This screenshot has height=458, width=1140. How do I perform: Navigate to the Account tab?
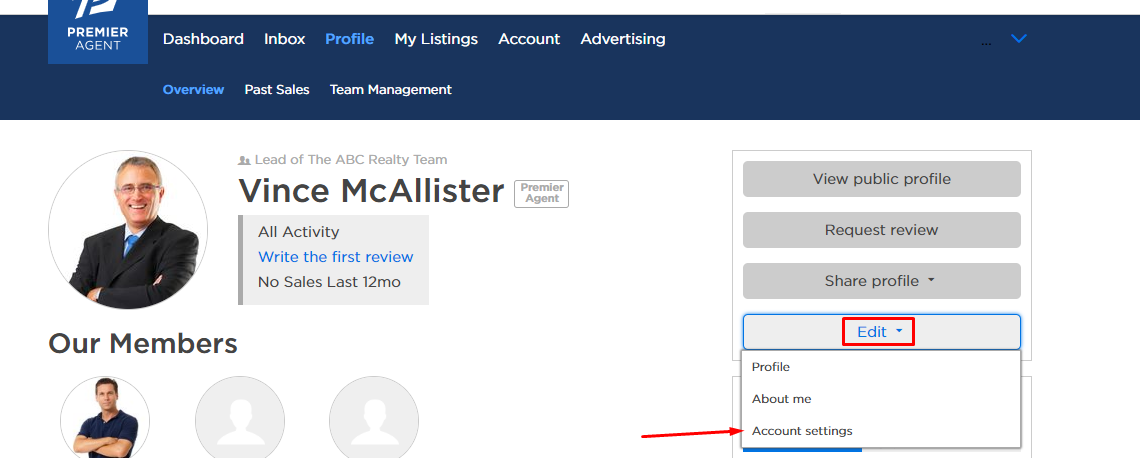tap(529, 39)
